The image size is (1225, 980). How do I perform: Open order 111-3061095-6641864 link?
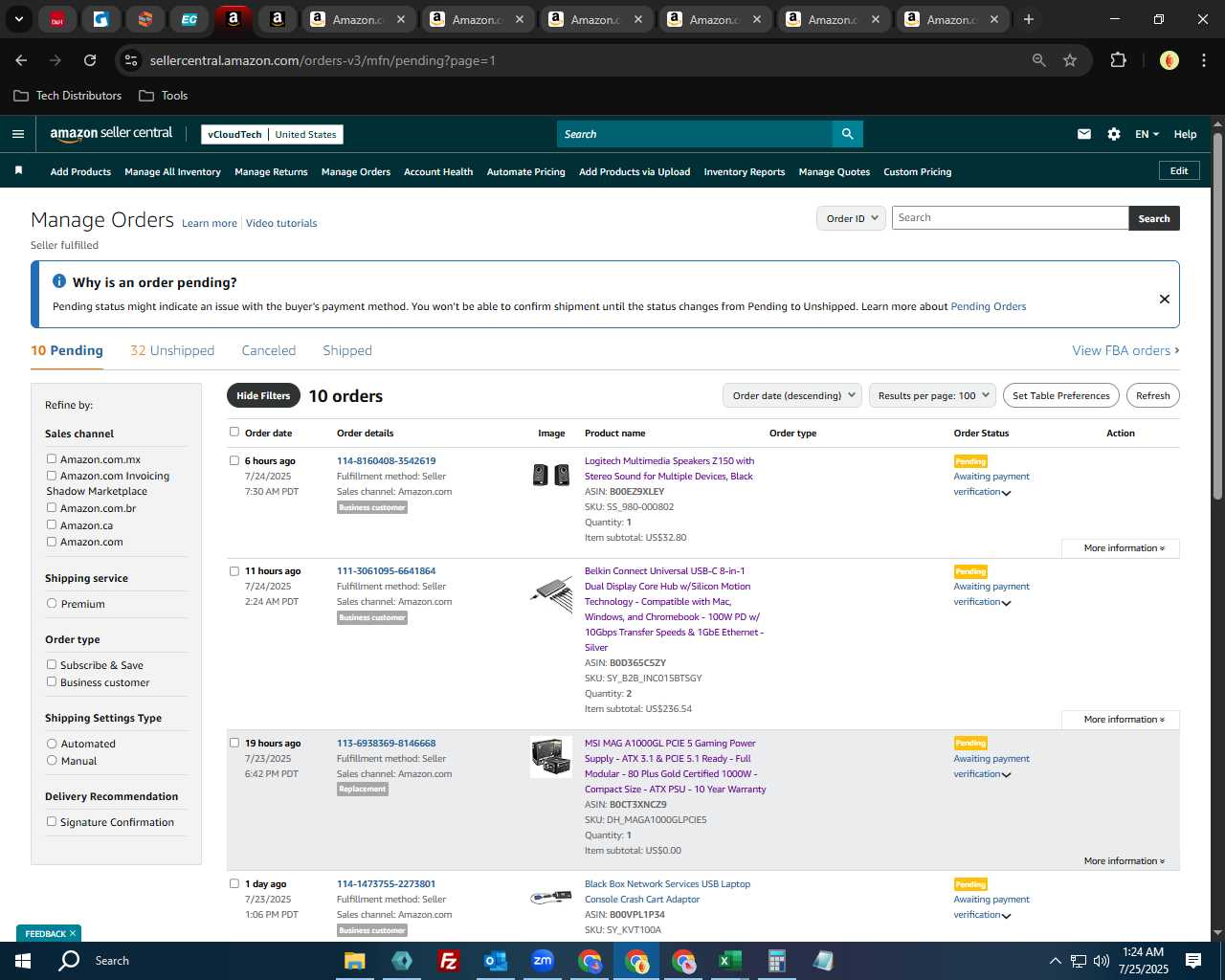tap(386, 571)
